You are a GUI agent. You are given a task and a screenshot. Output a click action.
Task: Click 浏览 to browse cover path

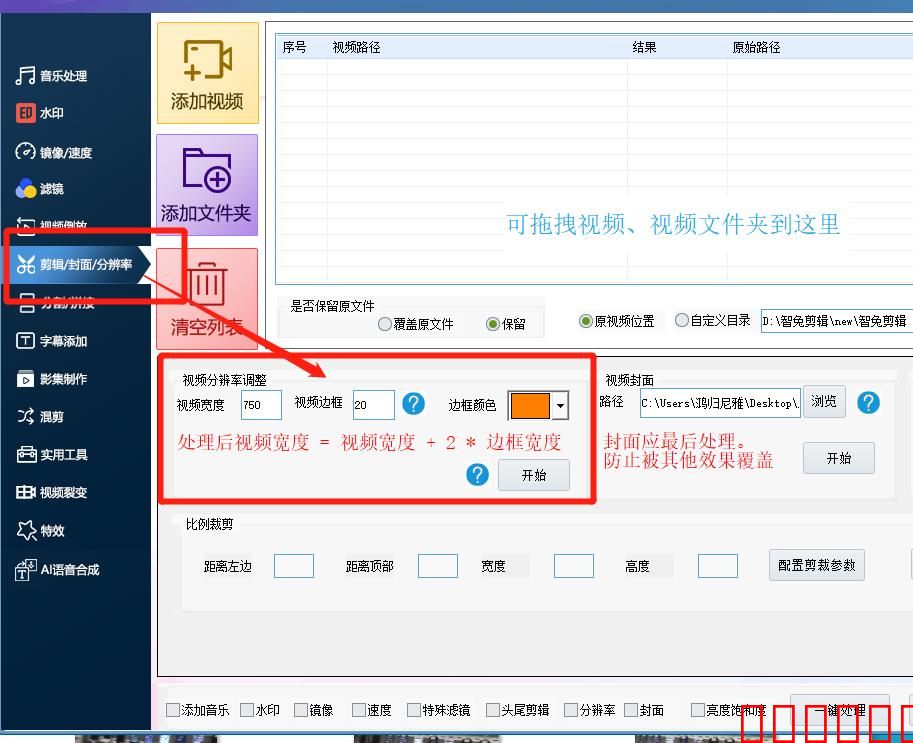[824, 401]
